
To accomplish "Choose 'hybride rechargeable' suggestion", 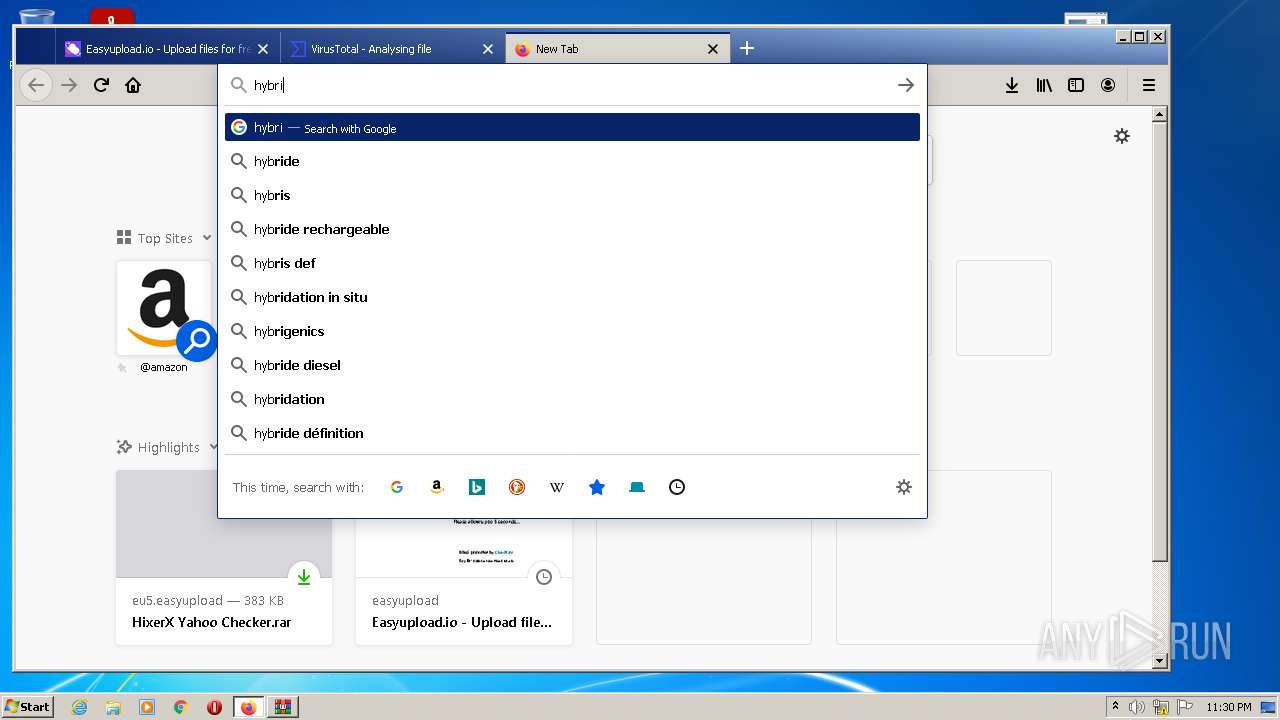I will (x=572, y=229).
